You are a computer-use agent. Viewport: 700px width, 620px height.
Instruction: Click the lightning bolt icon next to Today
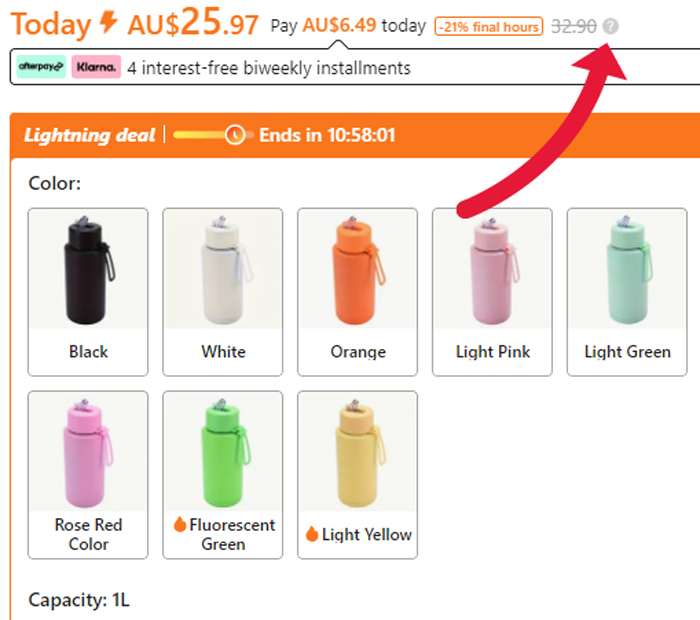click(x=109, y=23)
